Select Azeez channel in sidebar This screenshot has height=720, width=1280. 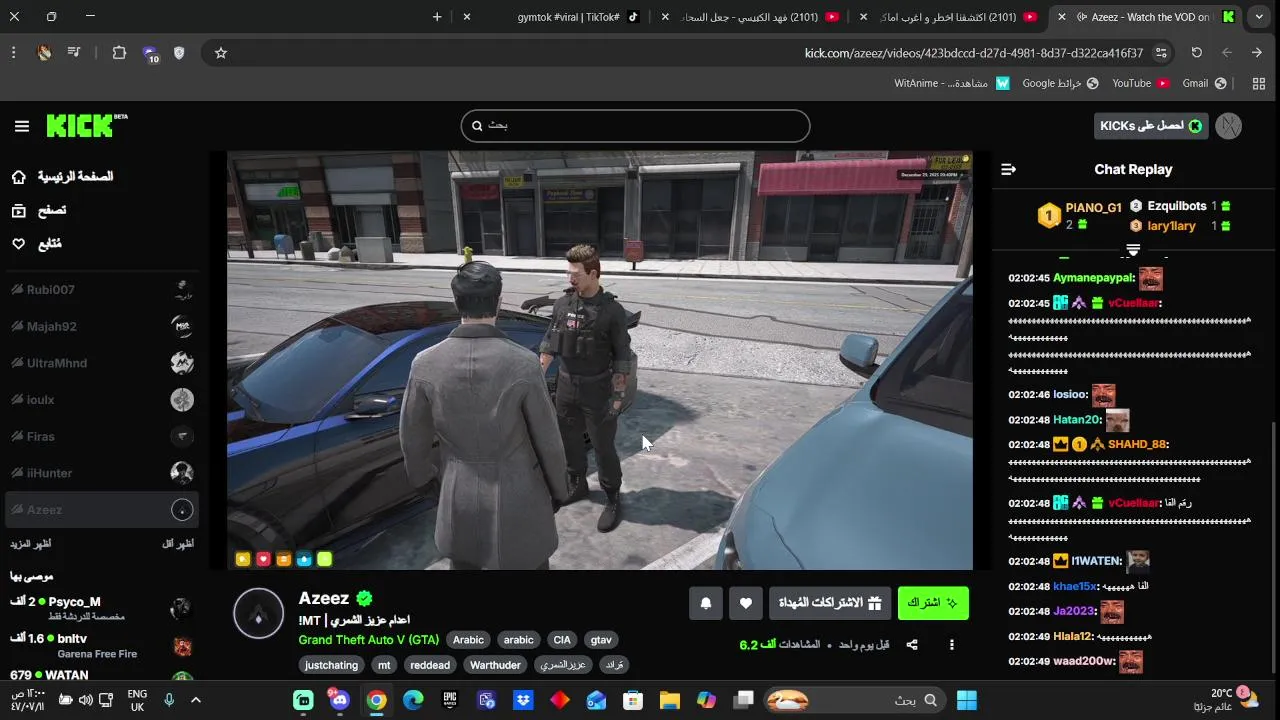(x=102, y=510)
